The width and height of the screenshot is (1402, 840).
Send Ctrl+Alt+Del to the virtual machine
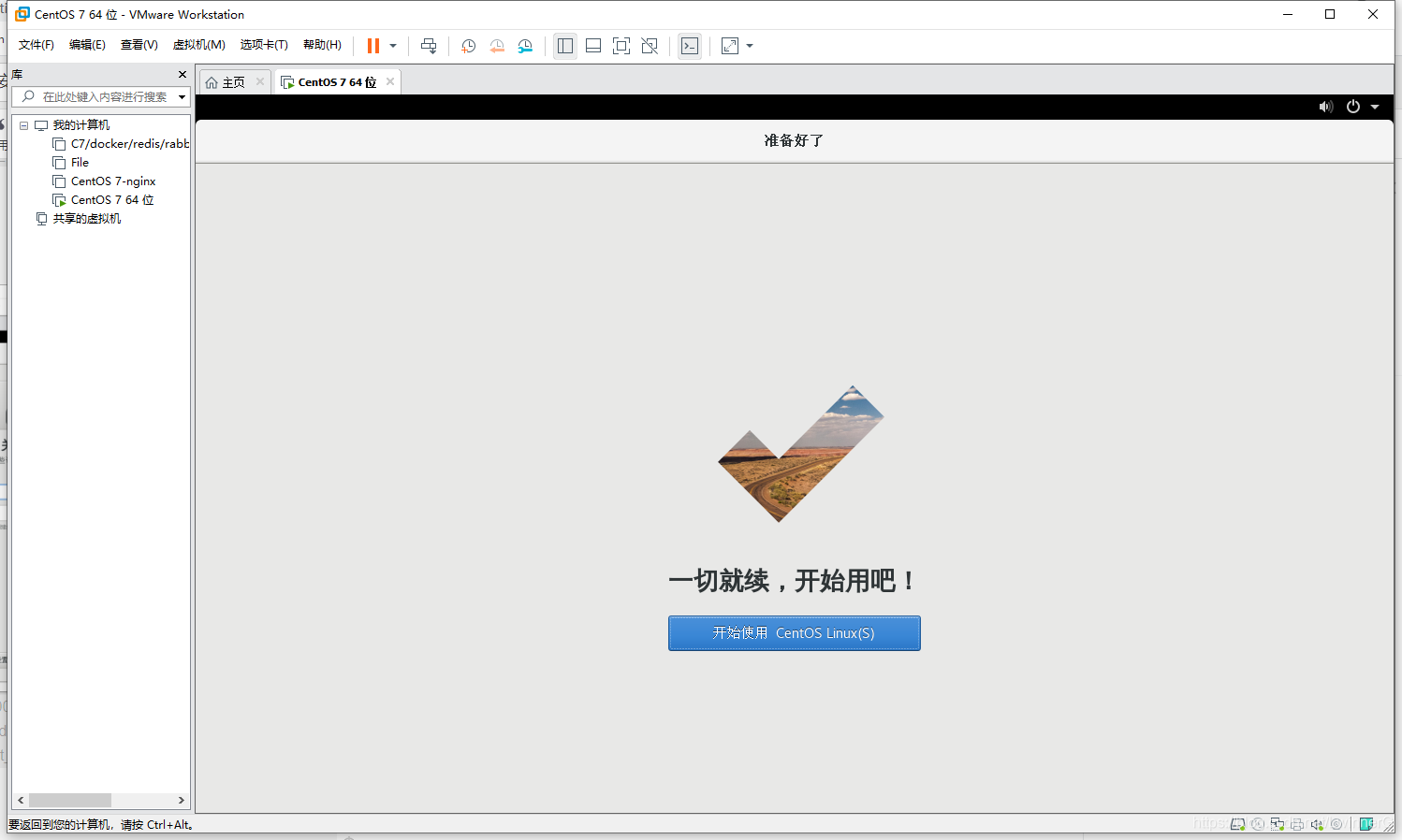pyautogui.click(x=429, y=46)
